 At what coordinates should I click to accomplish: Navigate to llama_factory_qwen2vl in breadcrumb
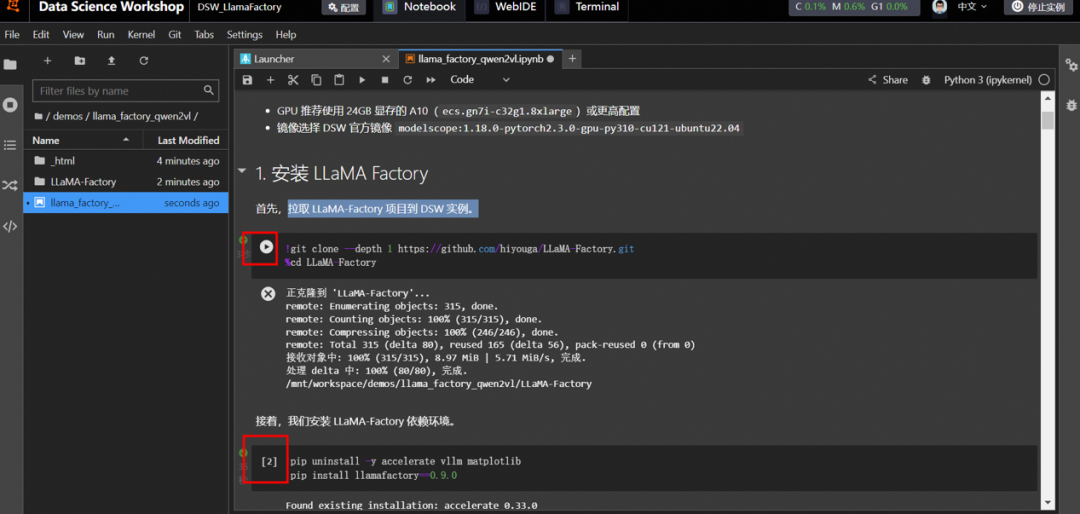(143, 116)
